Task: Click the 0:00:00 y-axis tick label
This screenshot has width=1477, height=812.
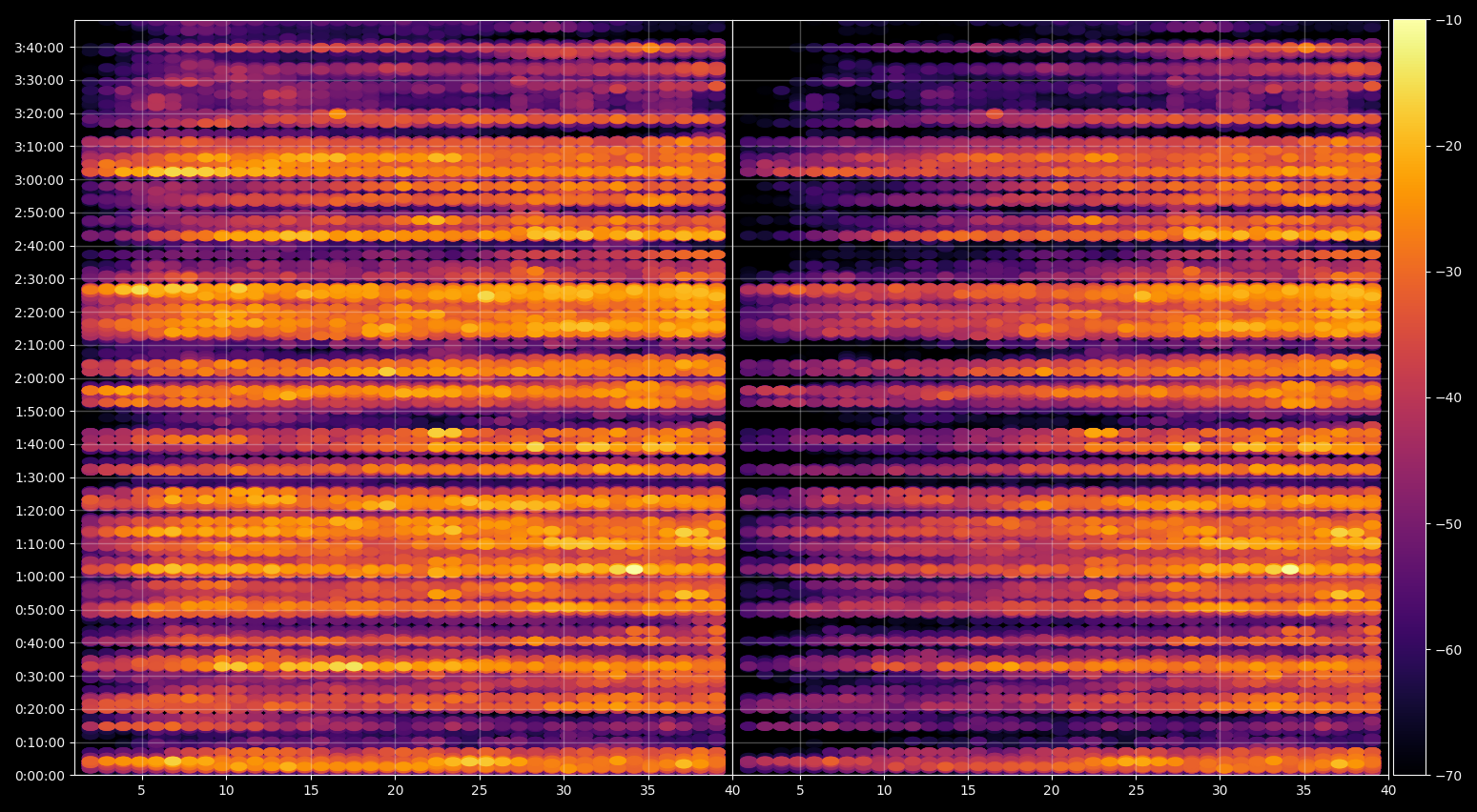Action: (x=39, y=776)
